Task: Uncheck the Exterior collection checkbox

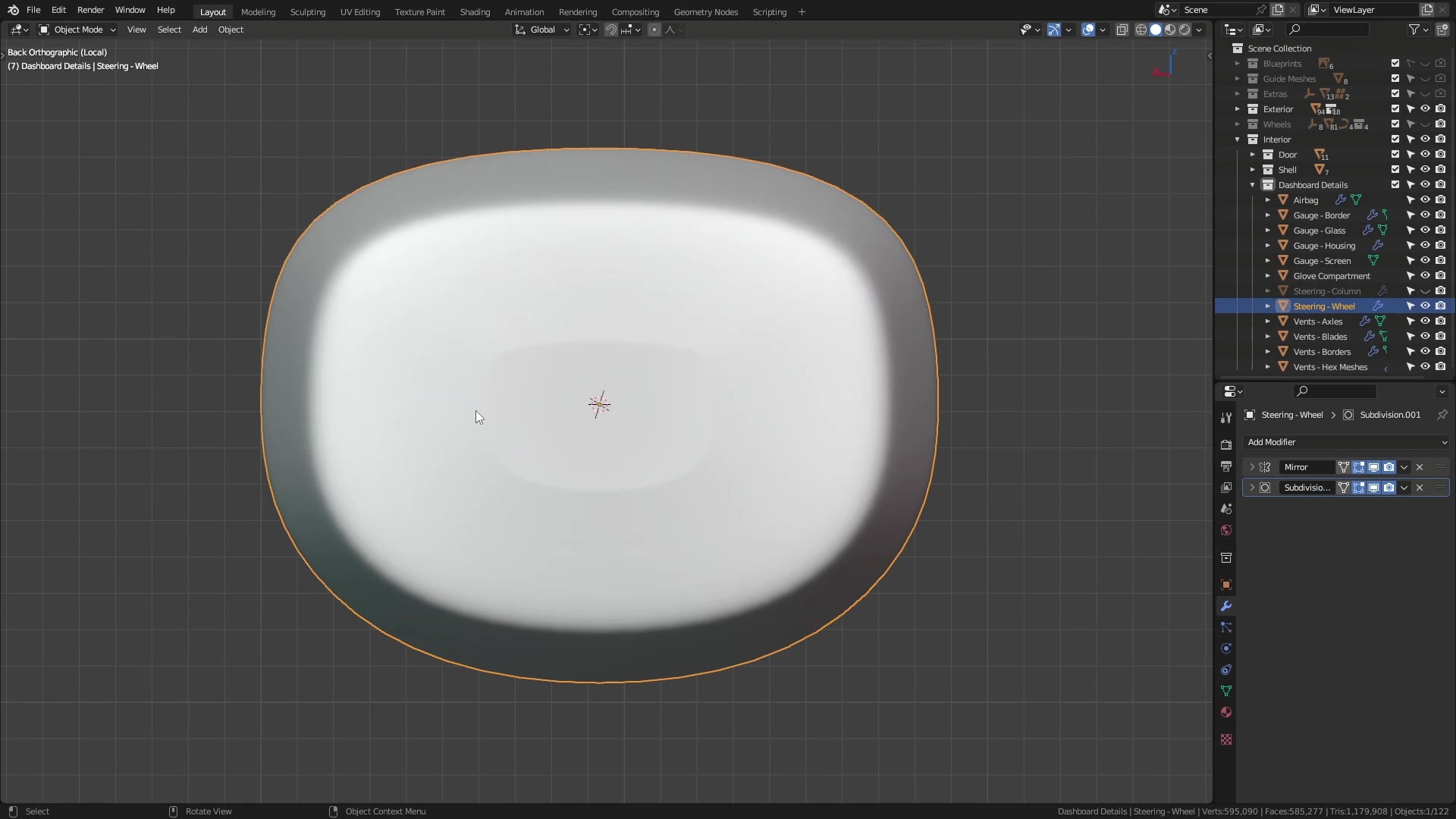Action: tap(1395, 109)
